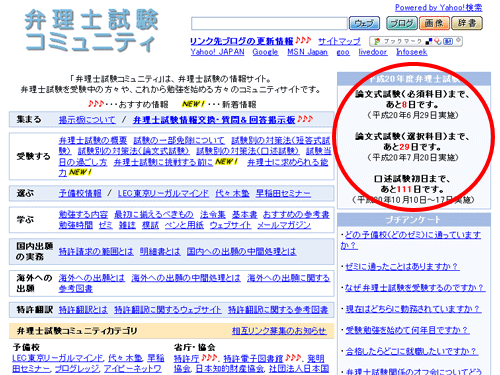
Task: Click the livedoor clip bookmark icon
Action: tap(438, 41)
